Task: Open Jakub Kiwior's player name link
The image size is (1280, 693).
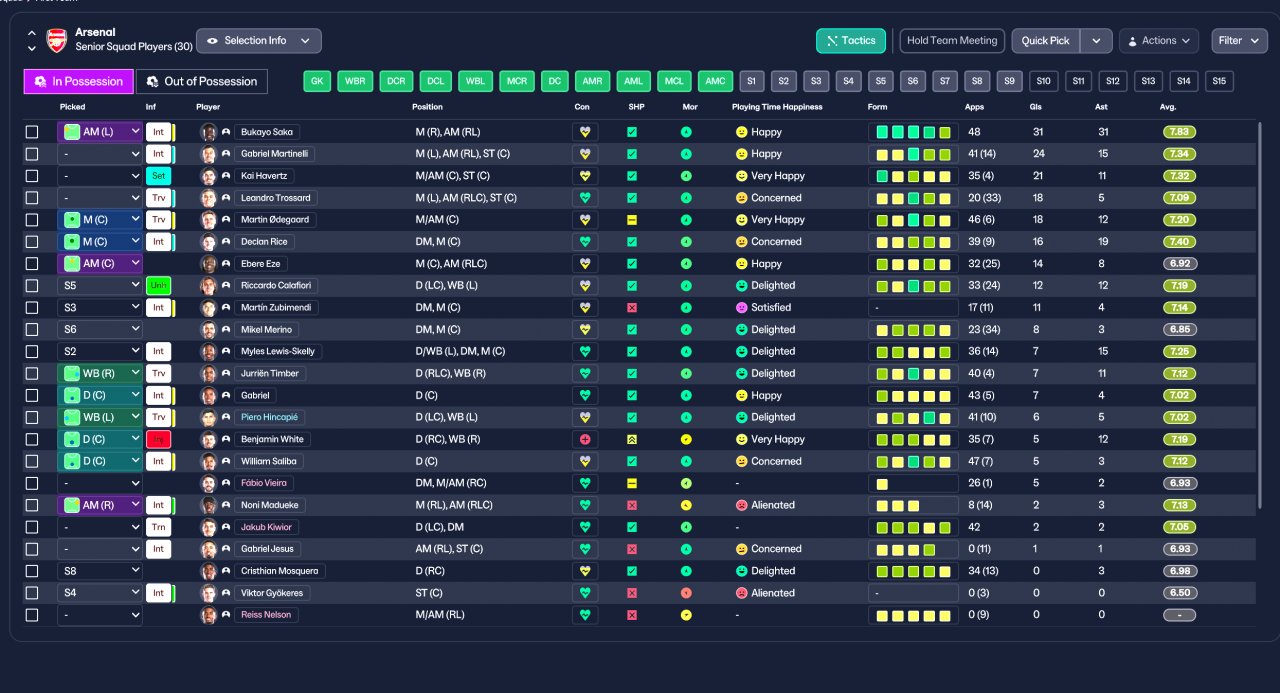Action: pyautogui.click(x=265, y=527)
